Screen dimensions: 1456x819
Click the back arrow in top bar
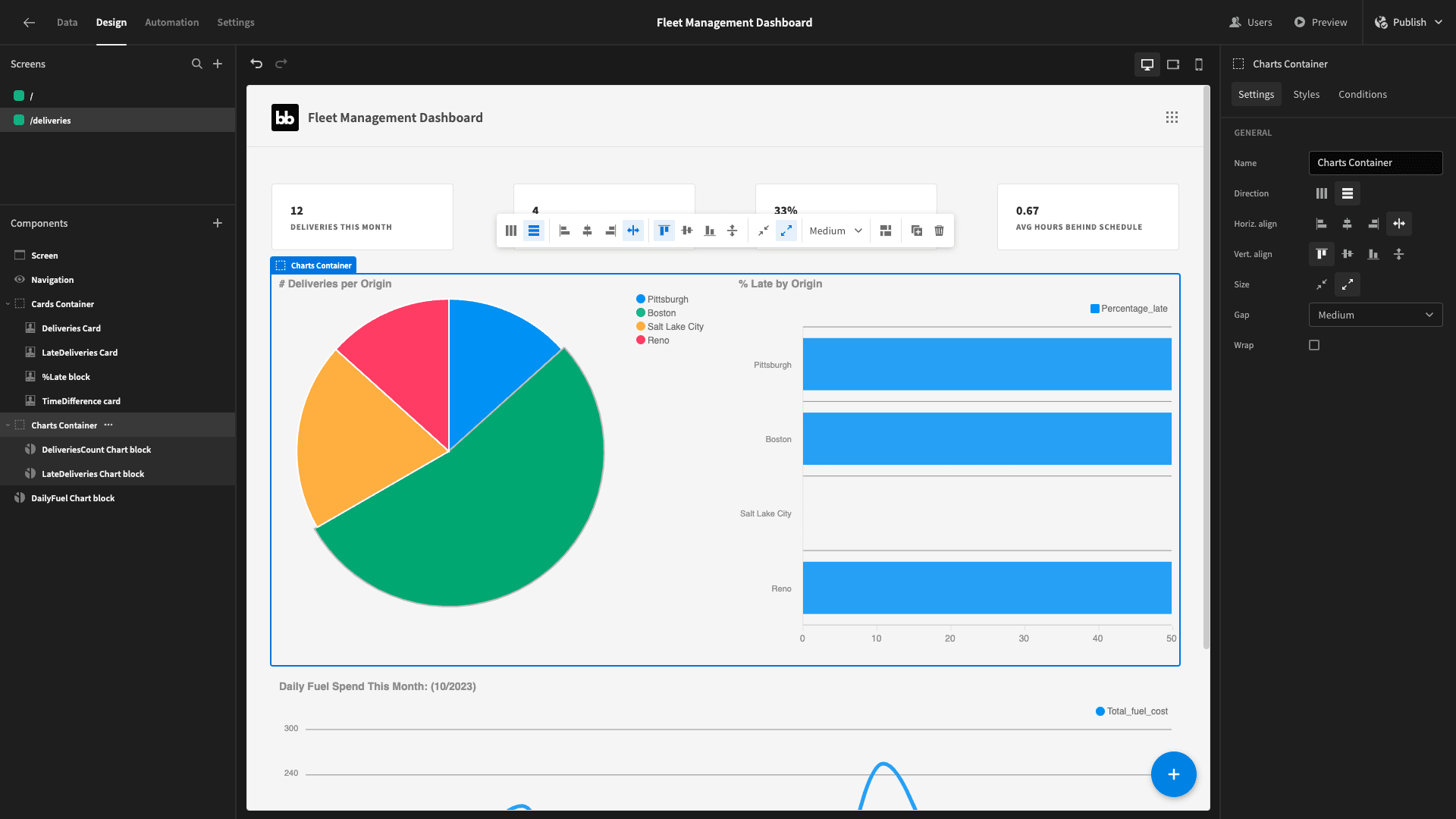[29, 23]
